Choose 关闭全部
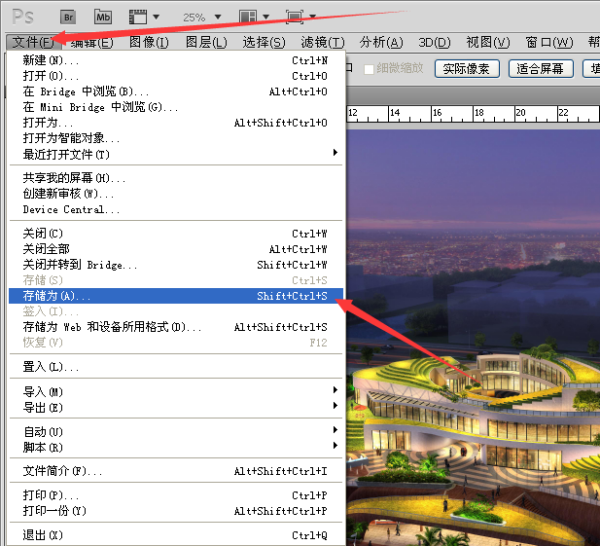Screen dimensions: 600x546 pyautogui.click(x=176, y=249)
